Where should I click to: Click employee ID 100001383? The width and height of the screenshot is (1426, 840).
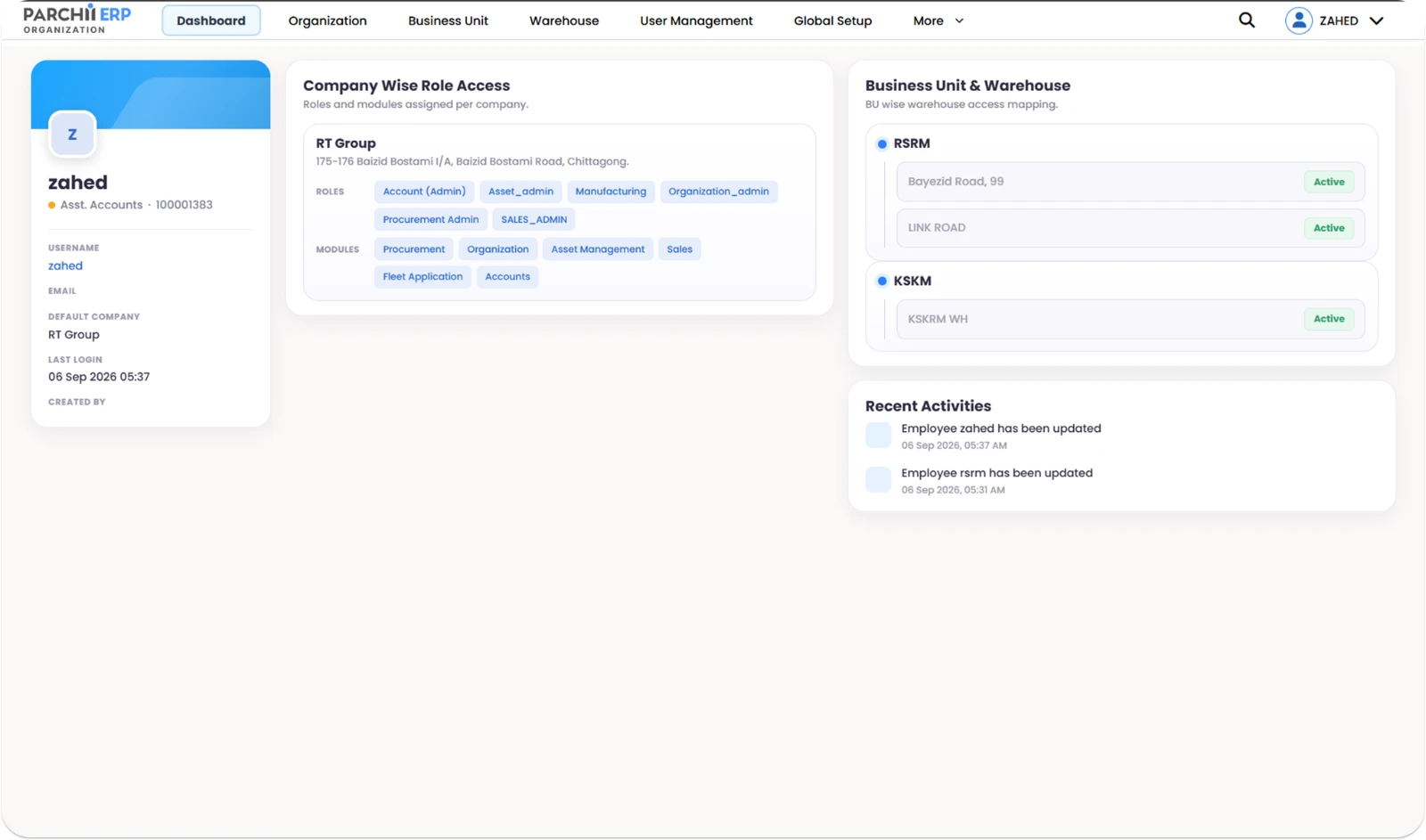click(x=184, y=205)
